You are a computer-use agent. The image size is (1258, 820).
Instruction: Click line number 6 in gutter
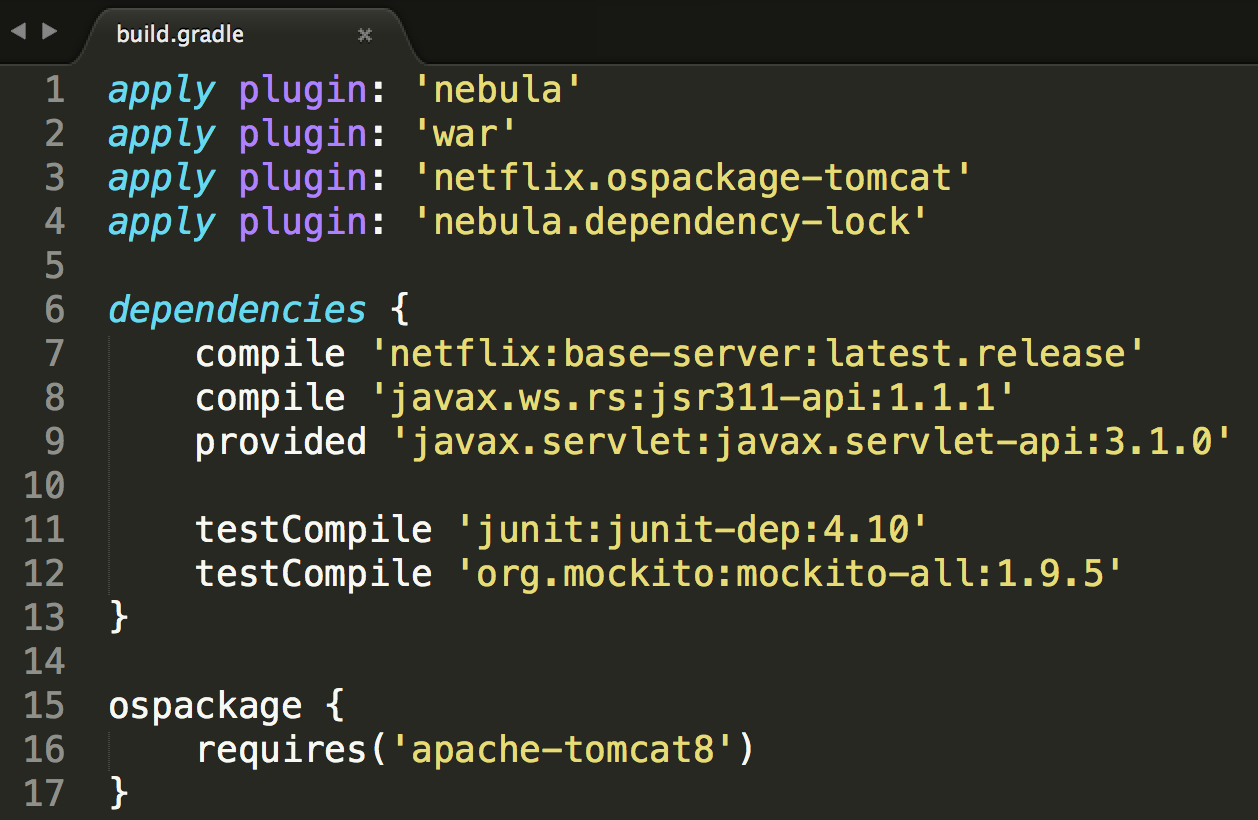[54, 310]
